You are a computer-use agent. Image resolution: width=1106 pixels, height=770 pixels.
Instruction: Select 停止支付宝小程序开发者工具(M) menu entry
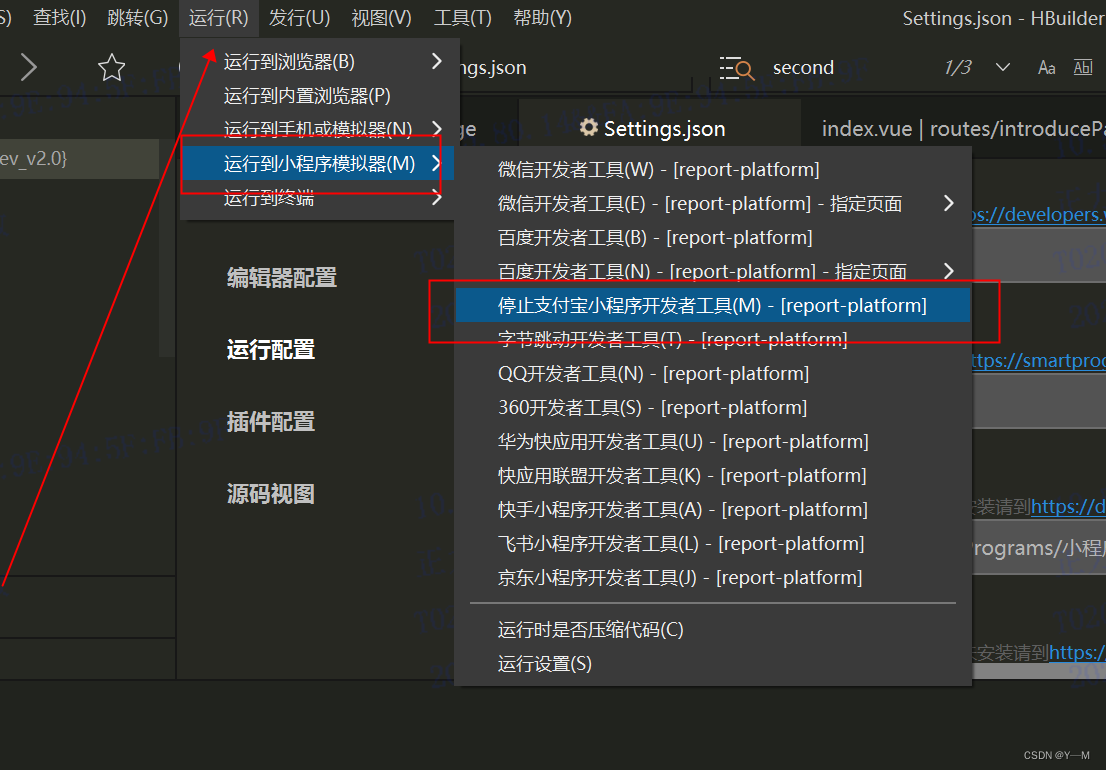point(714,305)
